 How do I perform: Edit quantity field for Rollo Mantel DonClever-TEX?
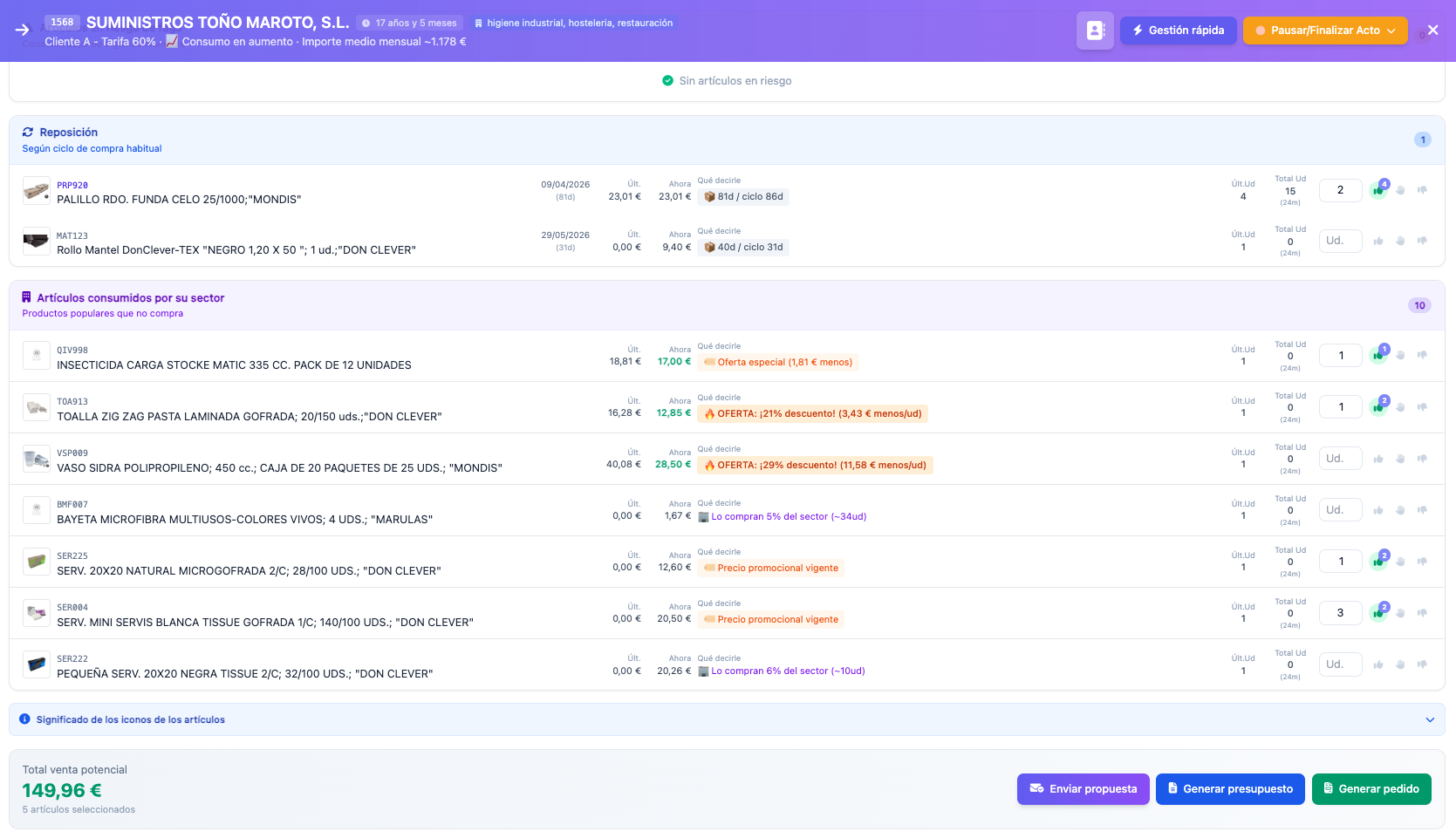tap(1341, 241)
